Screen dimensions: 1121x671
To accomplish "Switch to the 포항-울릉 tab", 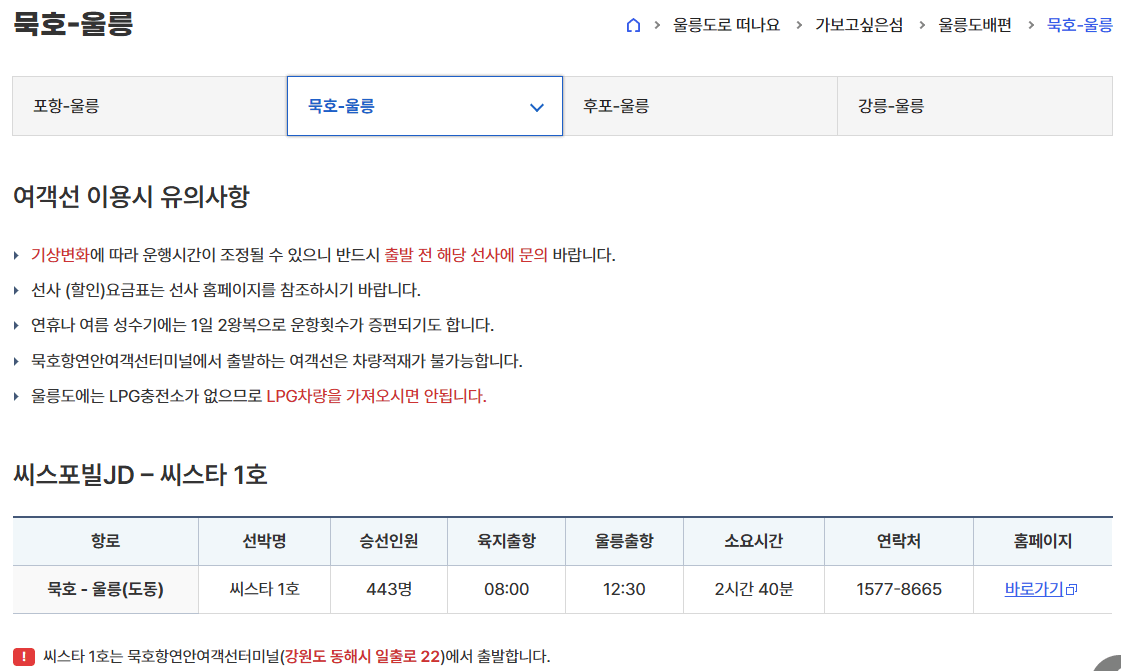I will click(149, 106).
